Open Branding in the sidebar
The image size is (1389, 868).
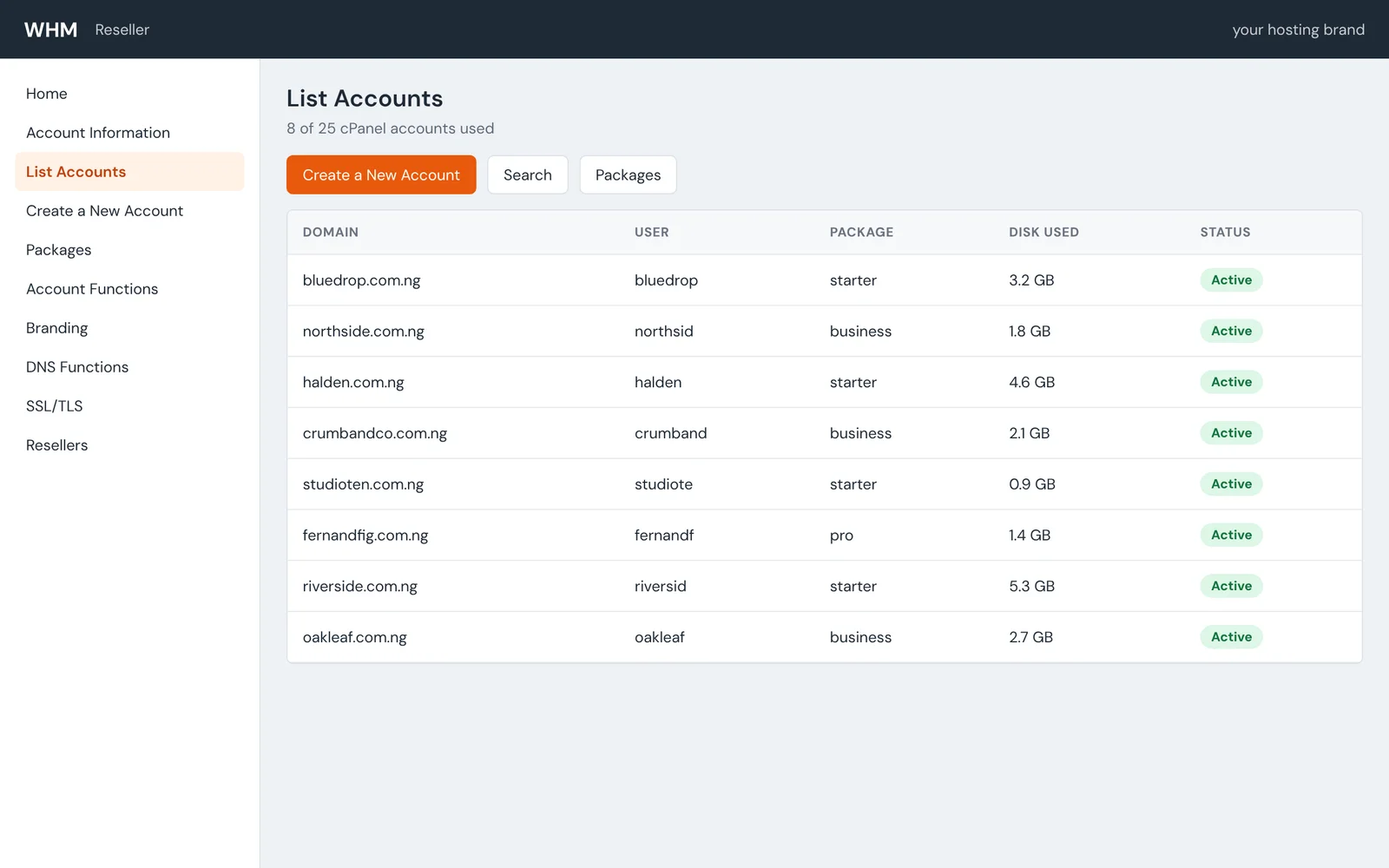pos(57,328)
